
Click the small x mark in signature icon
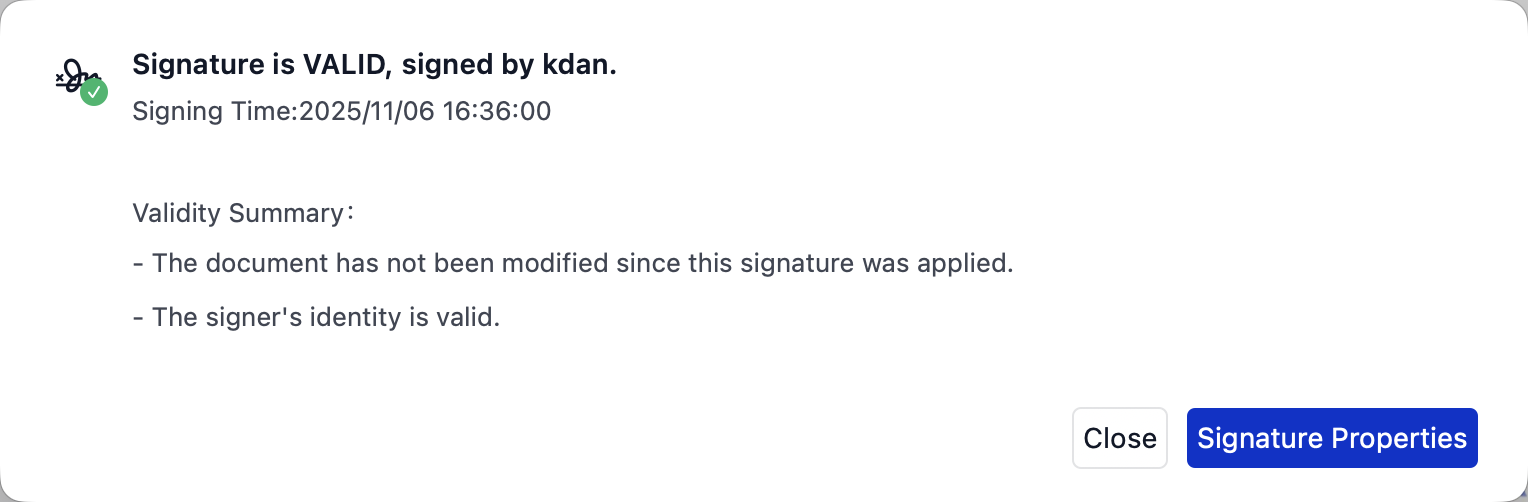(59, 77)
